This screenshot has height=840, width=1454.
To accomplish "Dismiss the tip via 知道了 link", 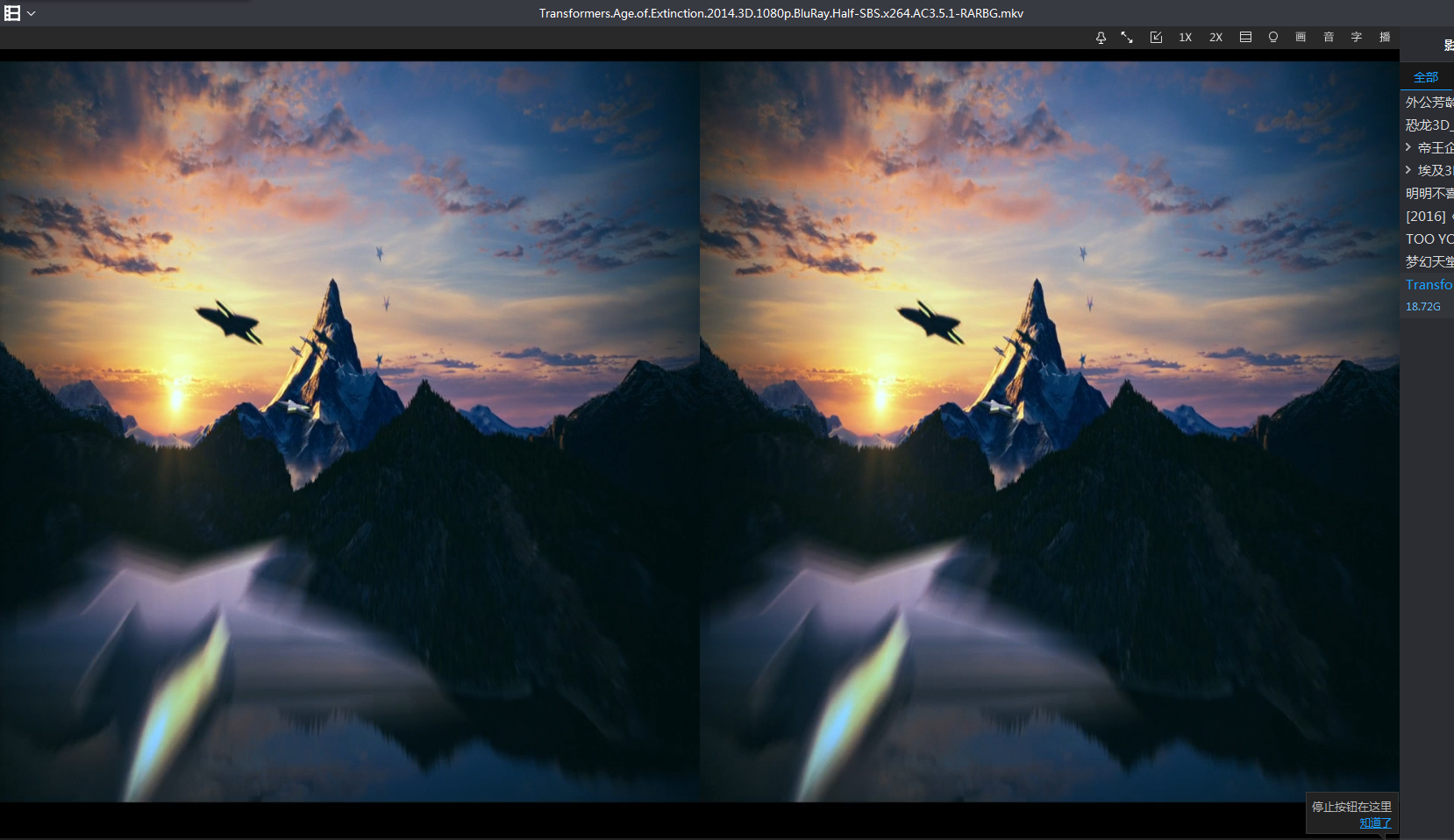I will tap(1375, 822).
